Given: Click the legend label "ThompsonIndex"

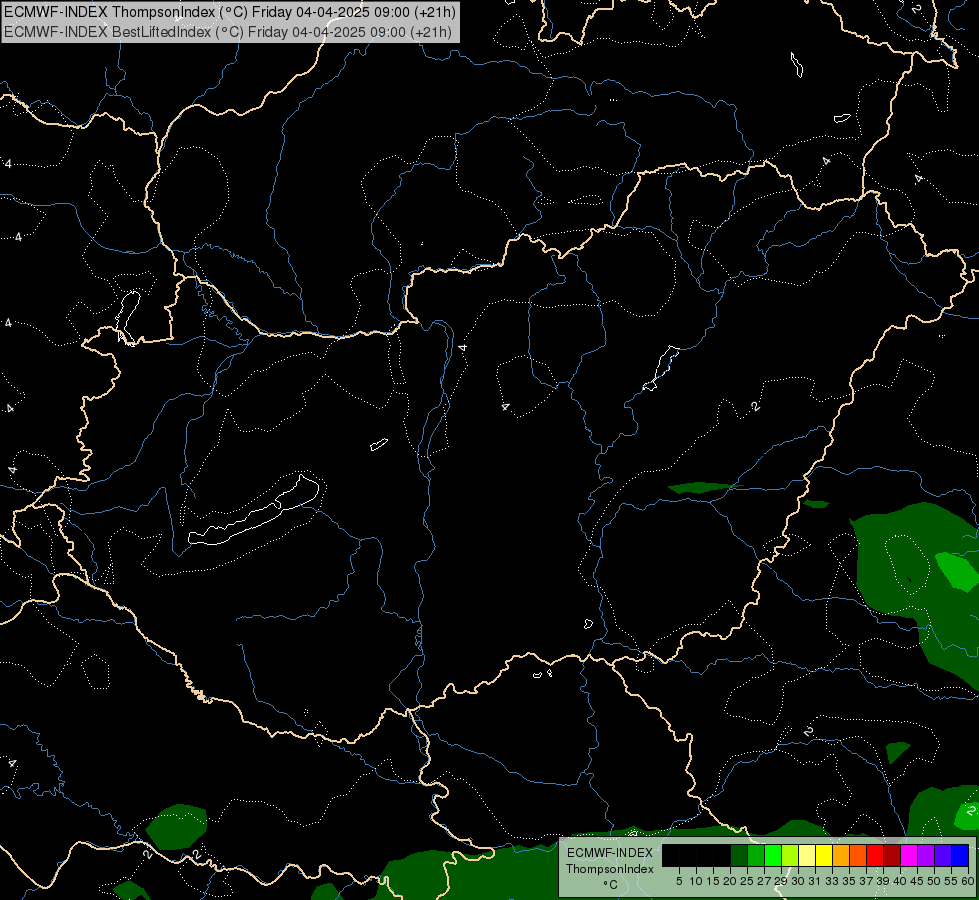Looking at the screenshot, I should point(610,869).
